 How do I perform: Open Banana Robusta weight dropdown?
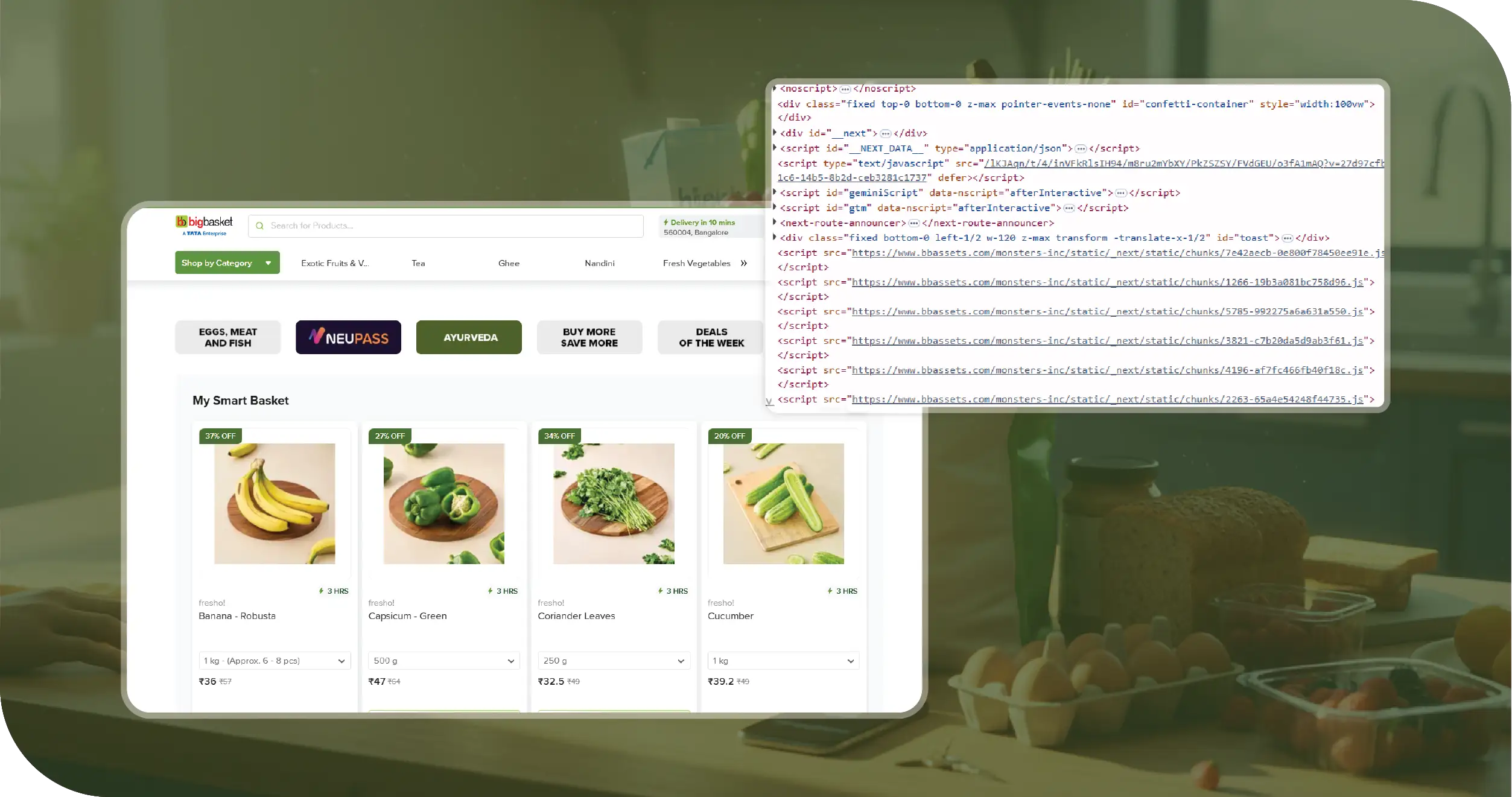tap(275, 661)
